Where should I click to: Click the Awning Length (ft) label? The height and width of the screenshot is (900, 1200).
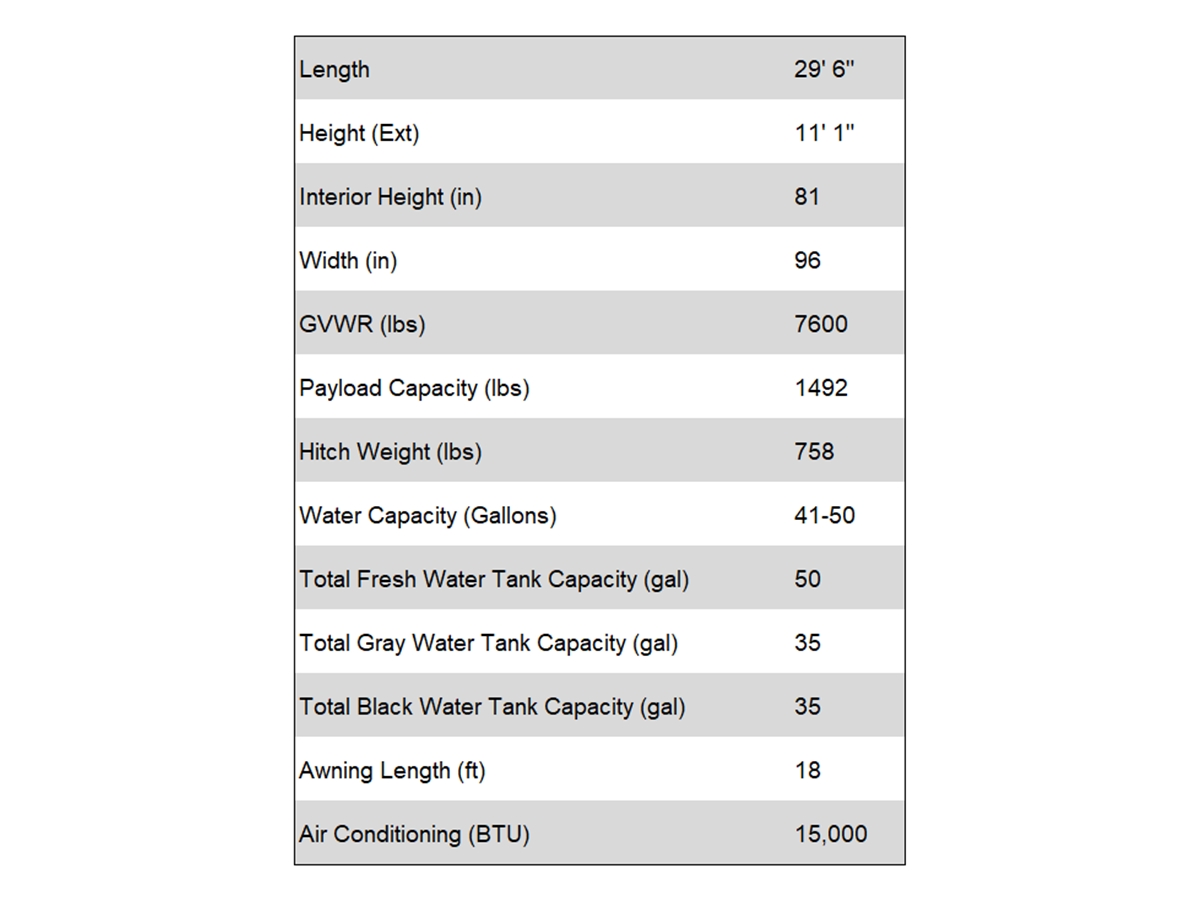click(392, 772)
